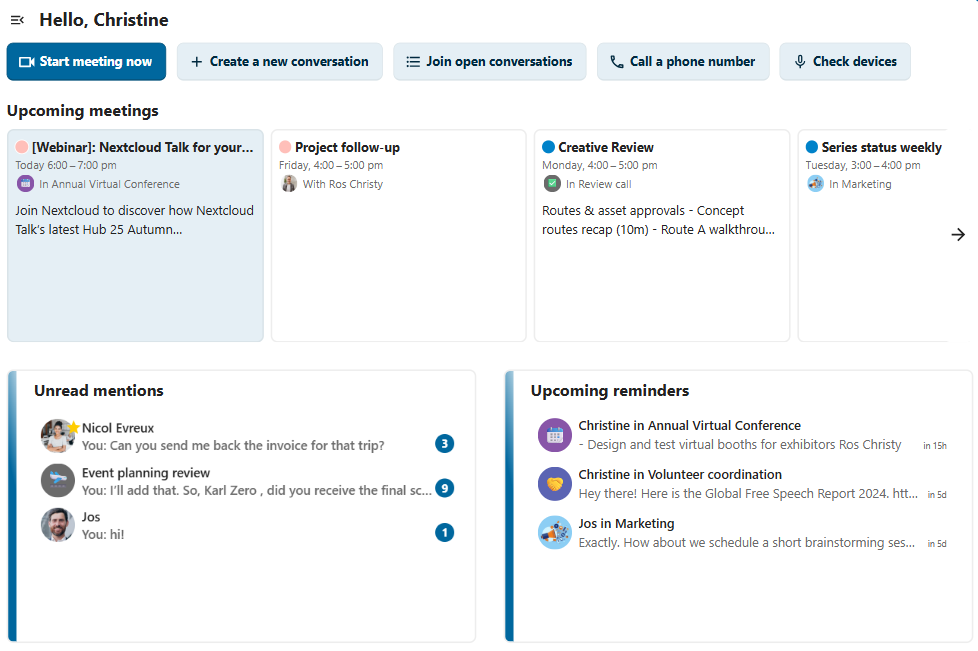Click Event planning review conversation avatar
This screenshot has height=651, width=978.
pos(58,481)
